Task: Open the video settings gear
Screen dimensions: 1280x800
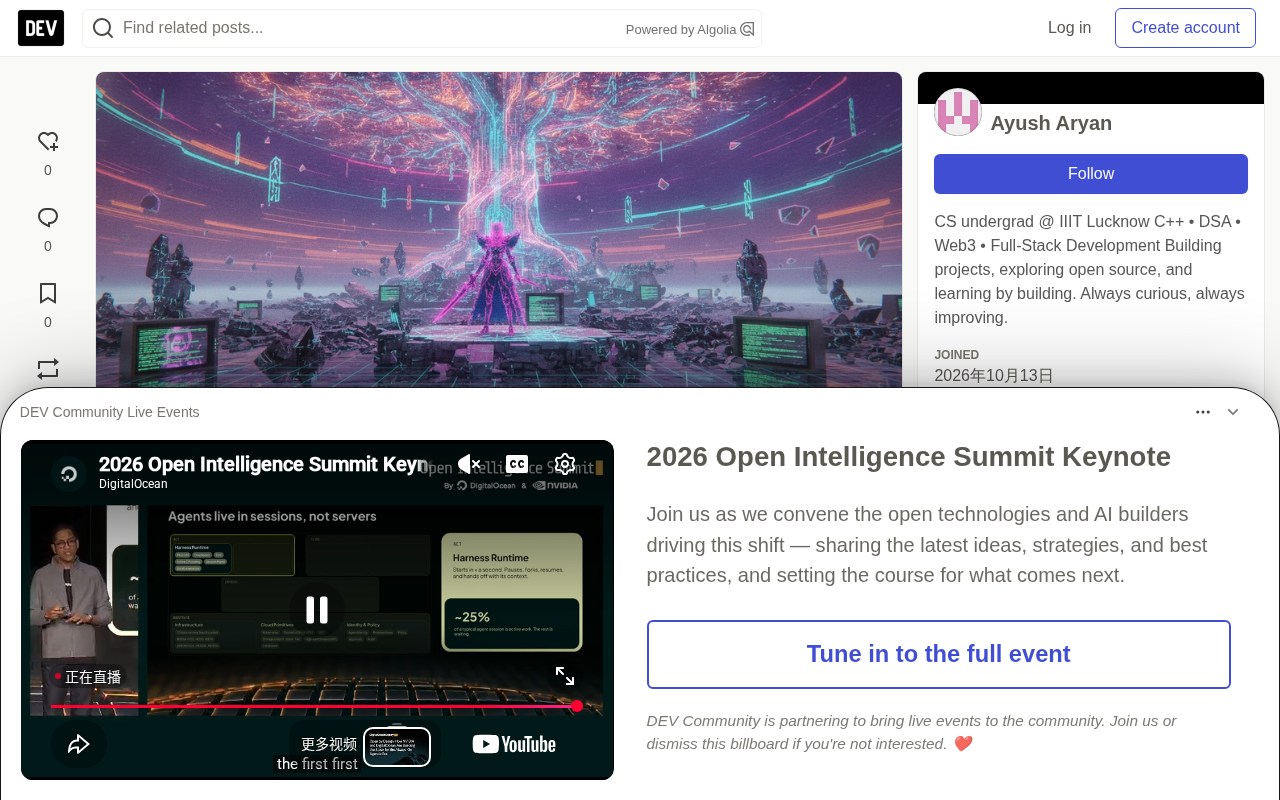Action: click(x=565, y=464)
